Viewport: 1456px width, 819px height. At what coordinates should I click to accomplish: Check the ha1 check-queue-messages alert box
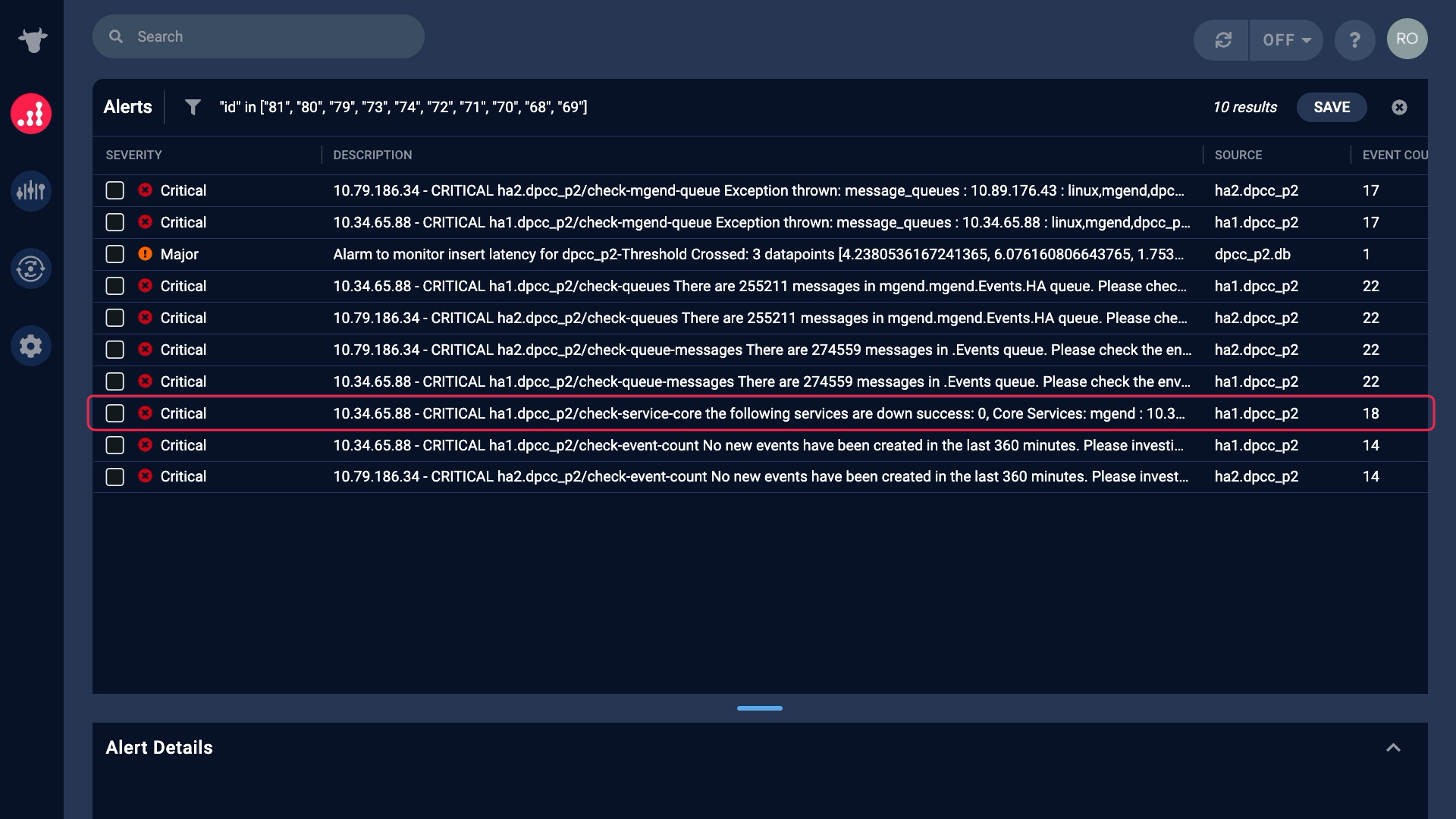tap(115, 381)
